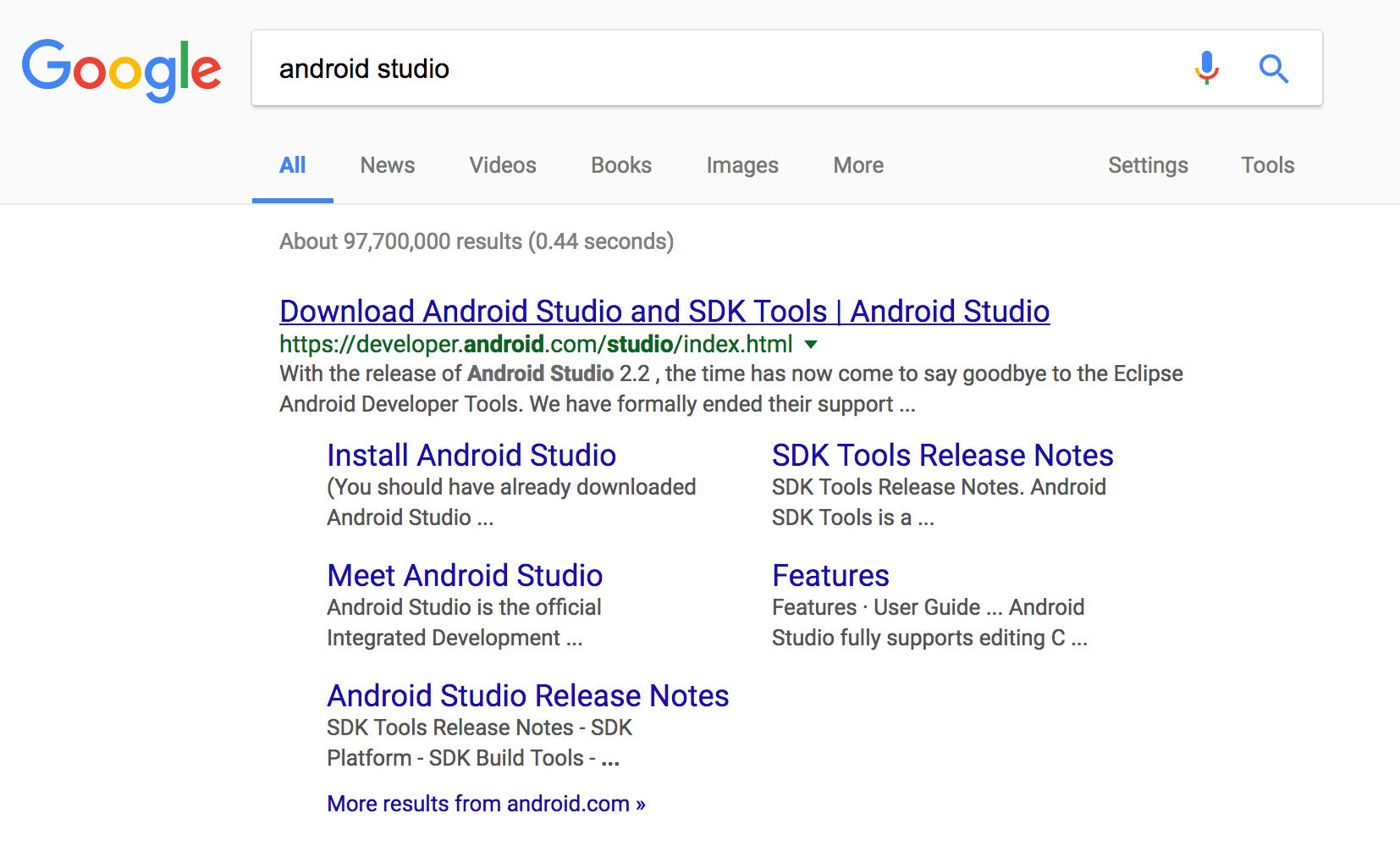Click the Google logo
1400x852 pixels.
coord(121,69)
